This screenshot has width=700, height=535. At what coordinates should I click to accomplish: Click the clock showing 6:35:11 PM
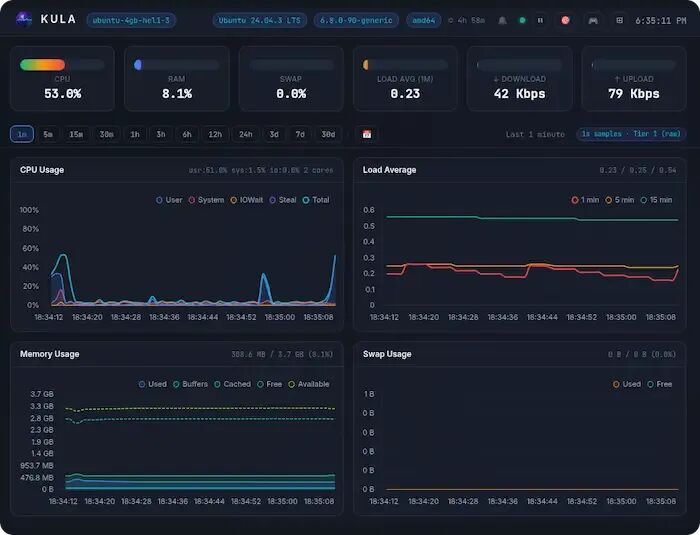point(661,21)
